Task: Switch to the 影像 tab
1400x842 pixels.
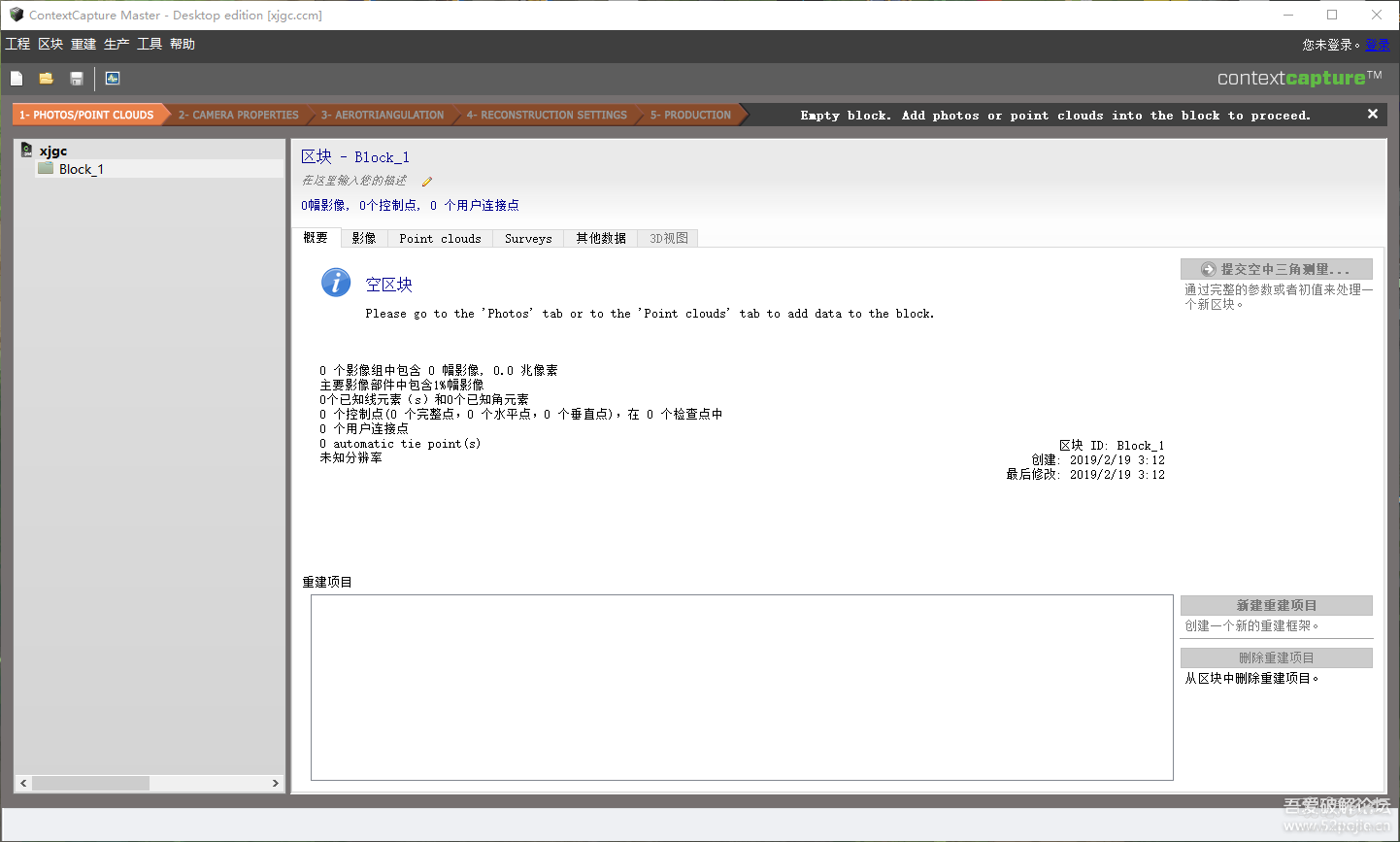Action: coord(364,238)
